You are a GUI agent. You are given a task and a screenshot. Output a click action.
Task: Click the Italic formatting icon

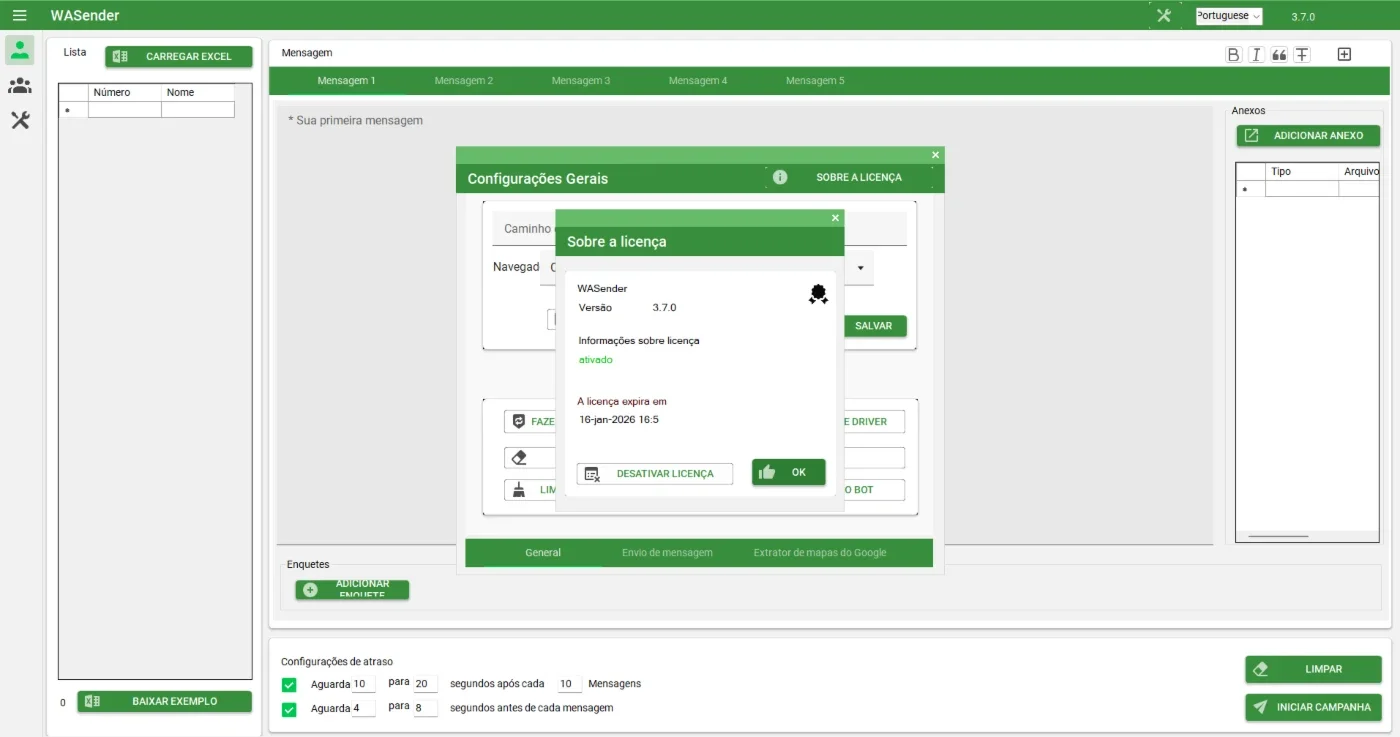[x=1256, y=54]
